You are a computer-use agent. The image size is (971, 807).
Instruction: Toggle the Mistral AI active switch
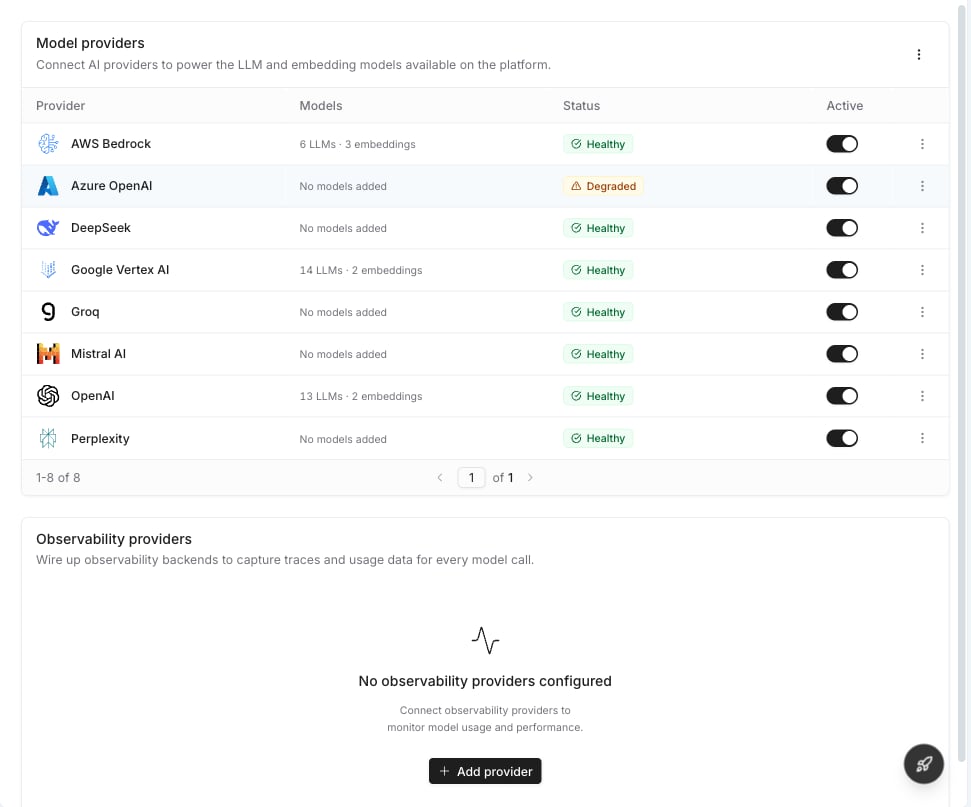(x=842, y=354)
